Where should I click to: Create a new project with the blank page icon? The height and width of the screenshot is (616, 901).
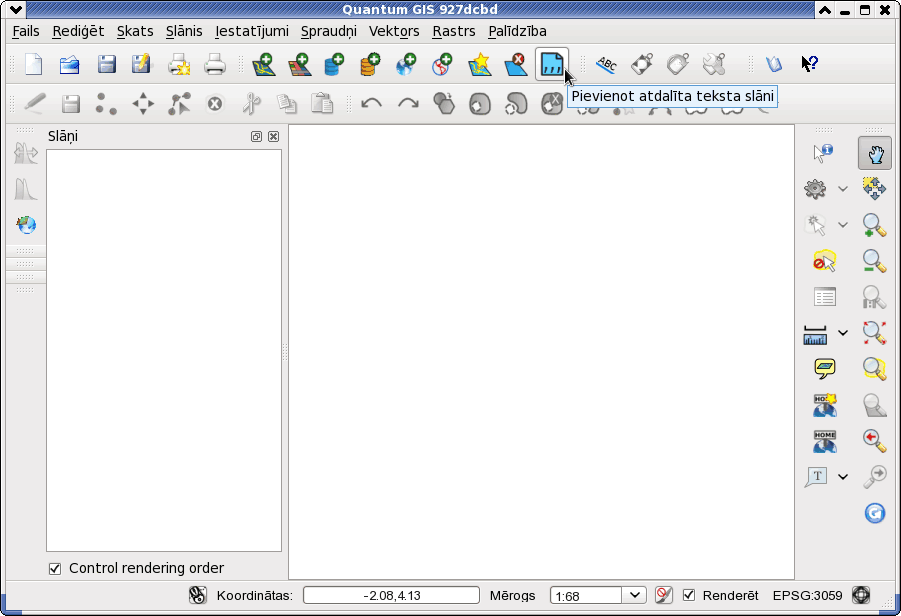pos(34,64)
